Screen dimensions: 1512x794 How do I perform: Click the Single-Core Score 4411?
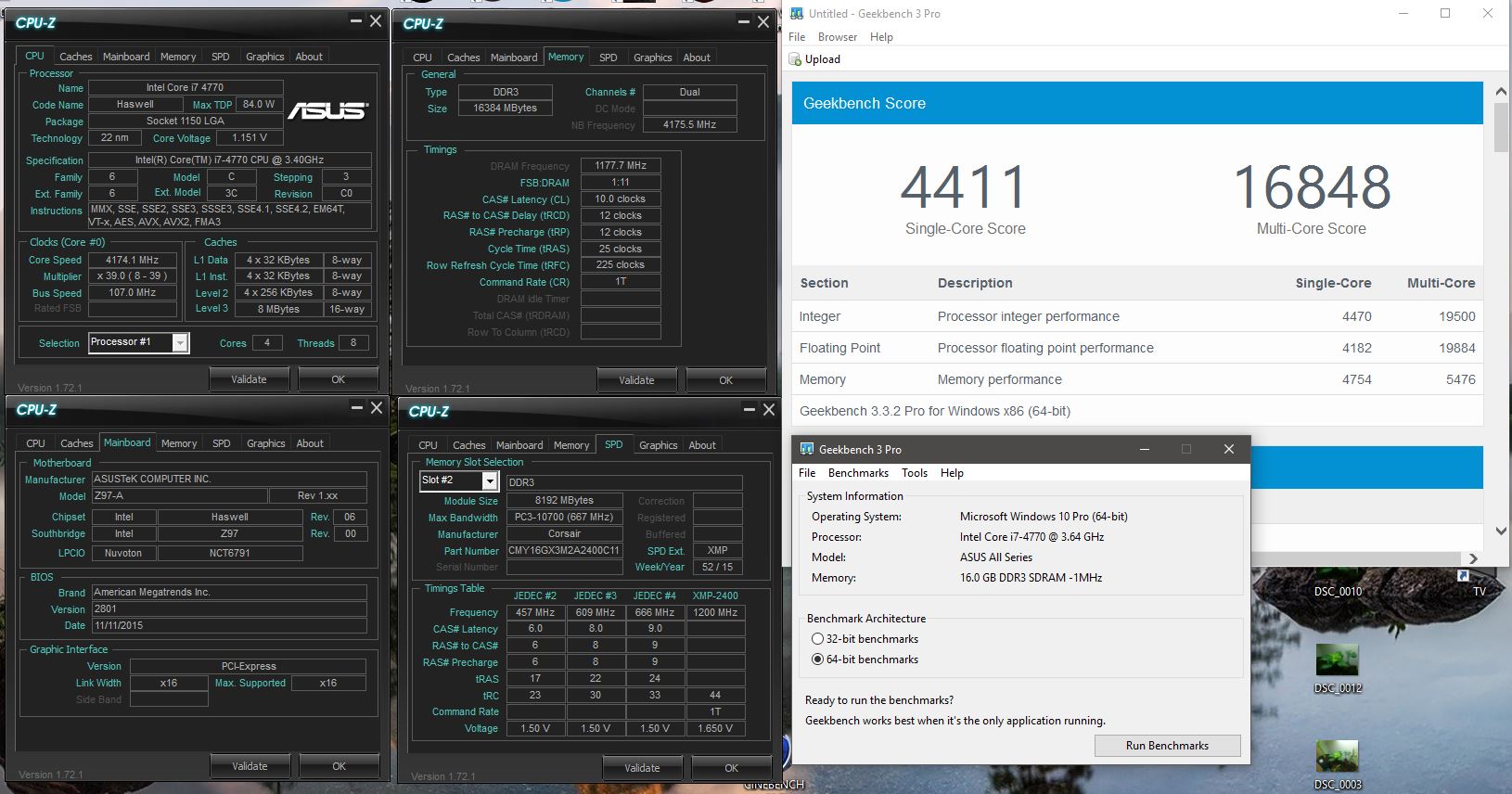pos(965,187)
